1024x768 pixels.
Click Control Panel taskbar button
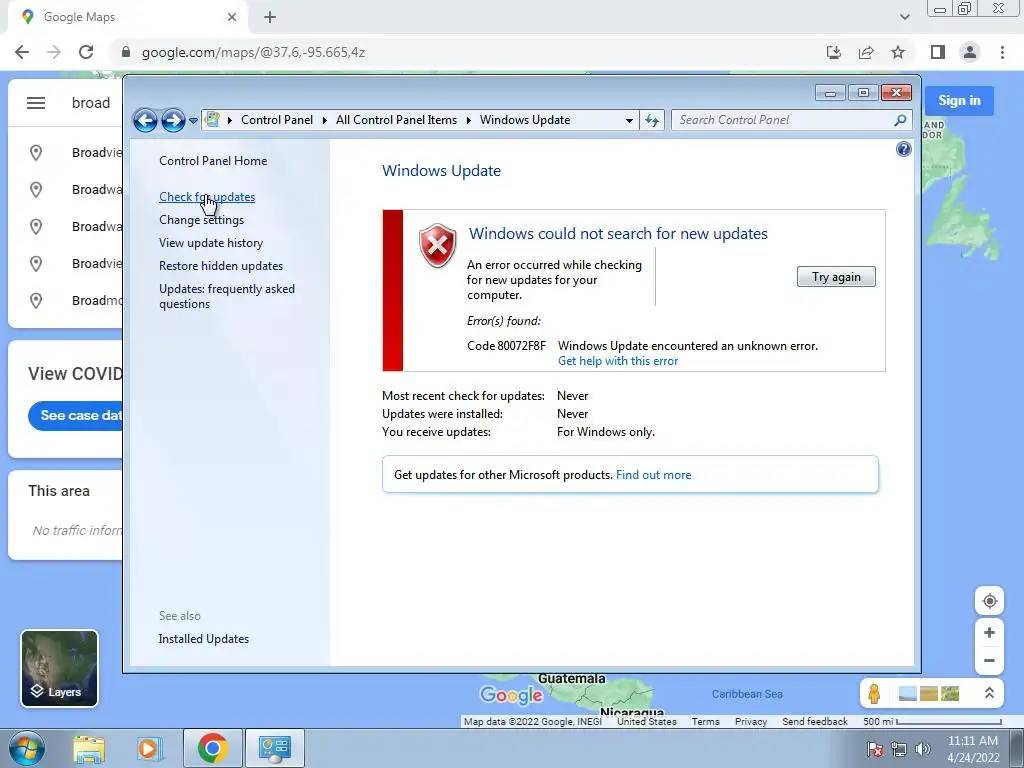coord(274,748)
